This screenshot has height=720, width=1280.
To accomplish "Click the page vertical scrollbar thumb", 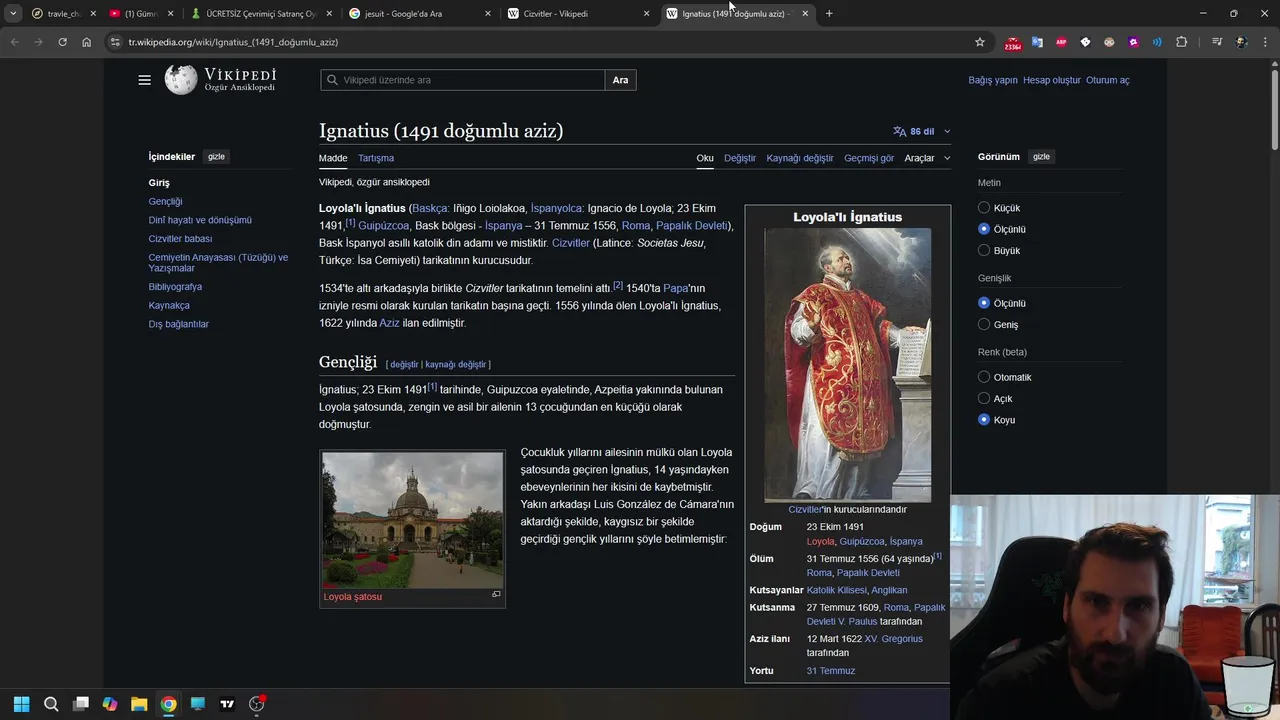I will tap(1274, 110).
